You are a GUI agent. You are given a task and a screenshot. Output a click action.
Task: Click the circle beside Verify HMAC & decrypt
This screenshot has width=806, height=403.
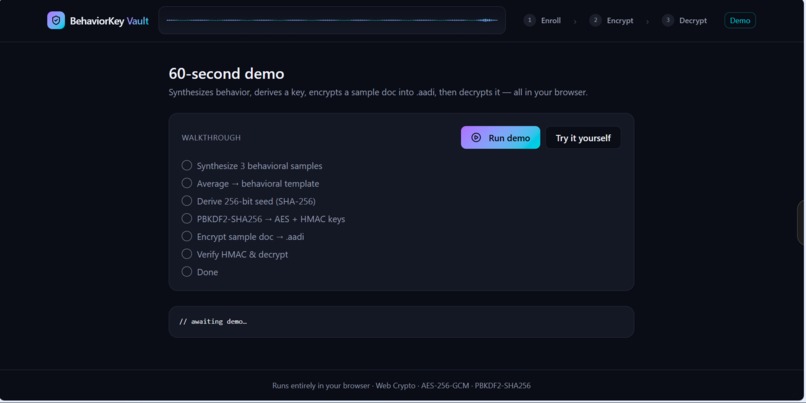tap(187, 254)
